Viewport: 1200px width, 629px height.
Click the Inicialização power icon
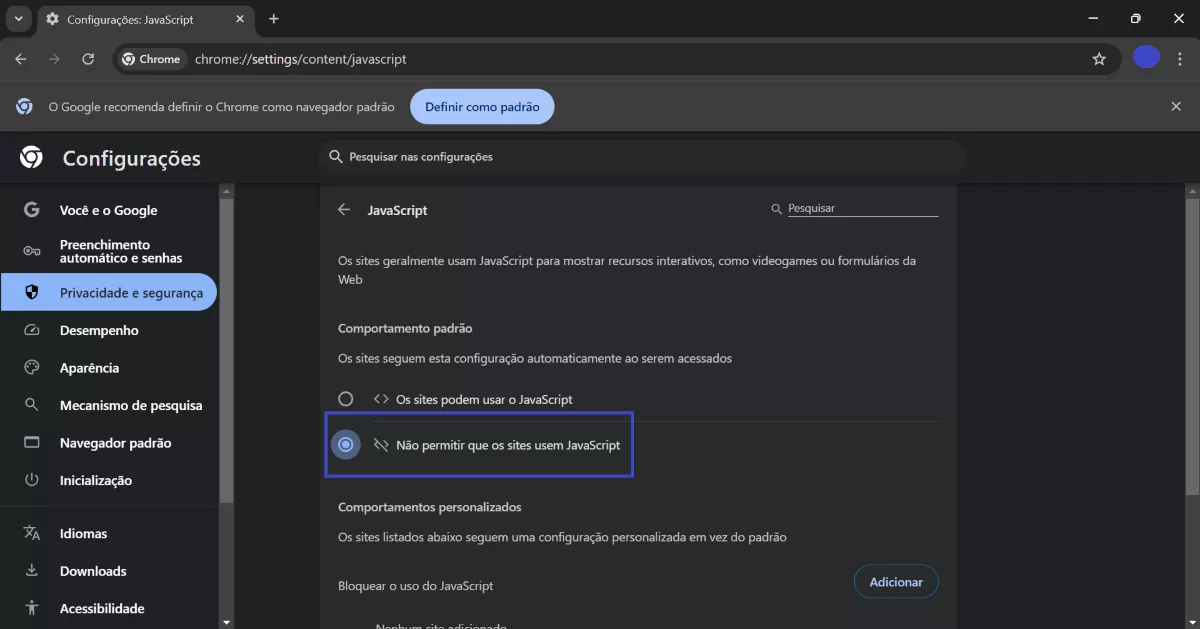coord(31,480)
